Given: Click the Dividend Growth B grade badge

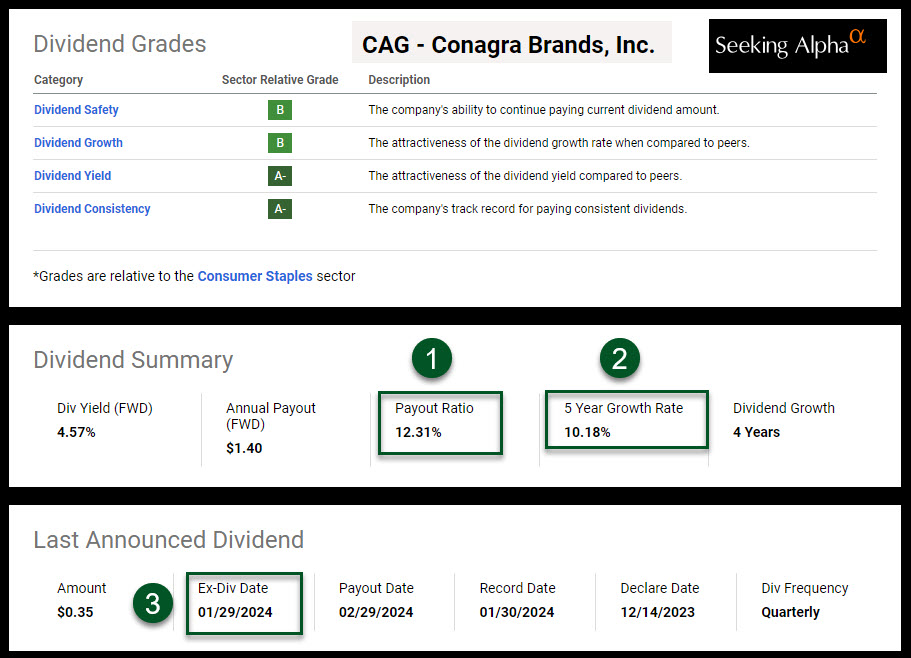Looking at the screenshot, I should pos(279,143).
